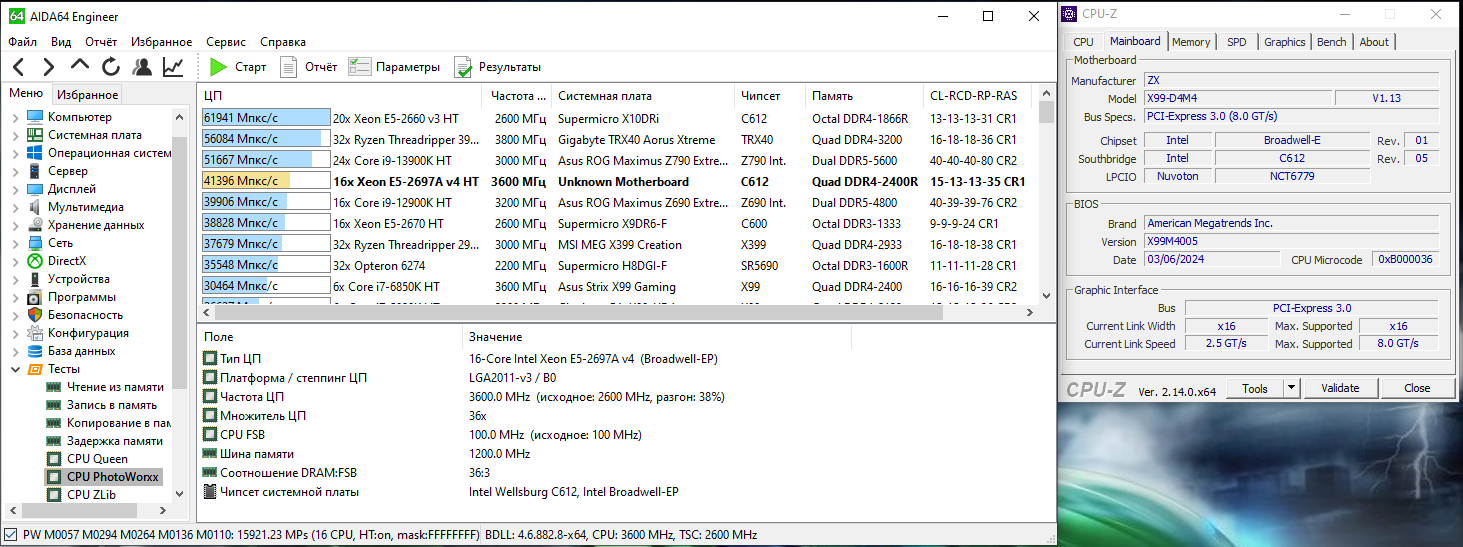
Task: Click the Refresh toolbar icon
Action: (x=111, y=67)
